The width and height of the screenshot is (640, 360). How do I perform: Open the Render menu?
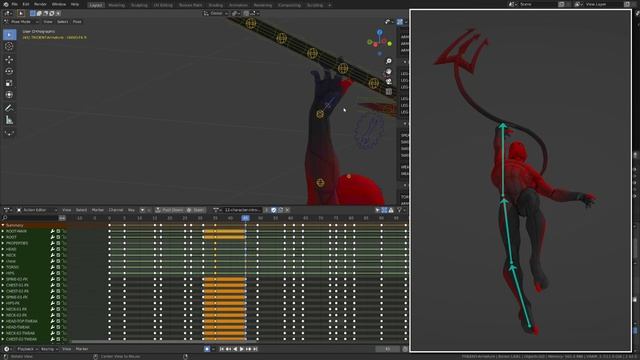click(x=40, y=4)
